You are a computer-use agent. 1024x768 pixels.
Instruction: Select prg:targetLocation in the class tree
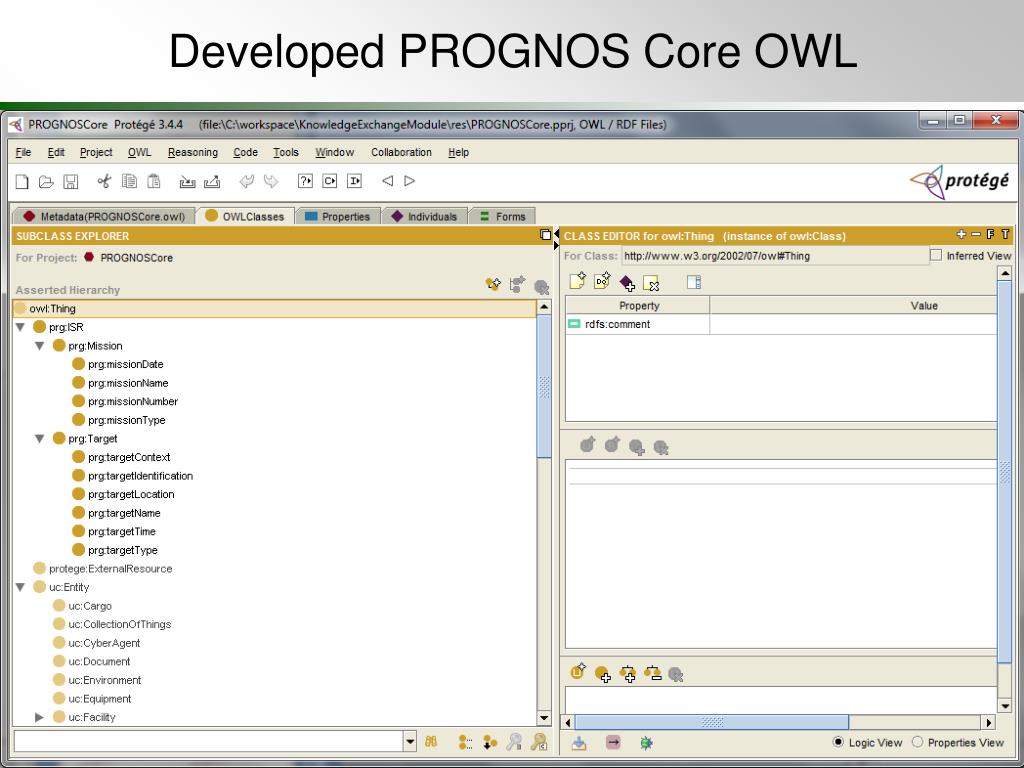coord(131,494)
